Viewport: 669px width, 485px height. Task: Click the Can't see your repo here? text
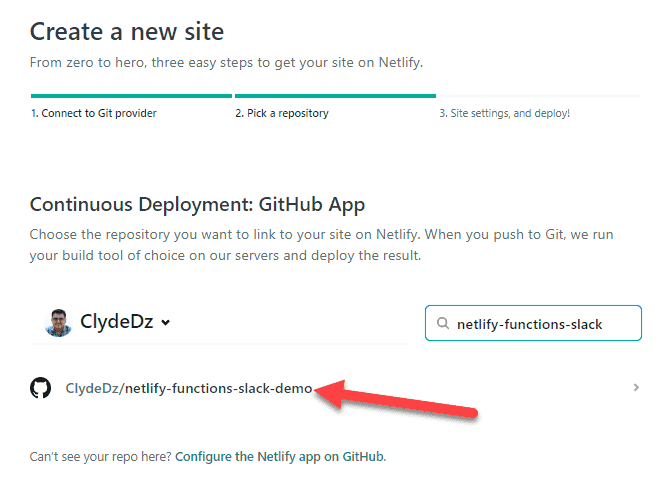(x=100, y=457)
